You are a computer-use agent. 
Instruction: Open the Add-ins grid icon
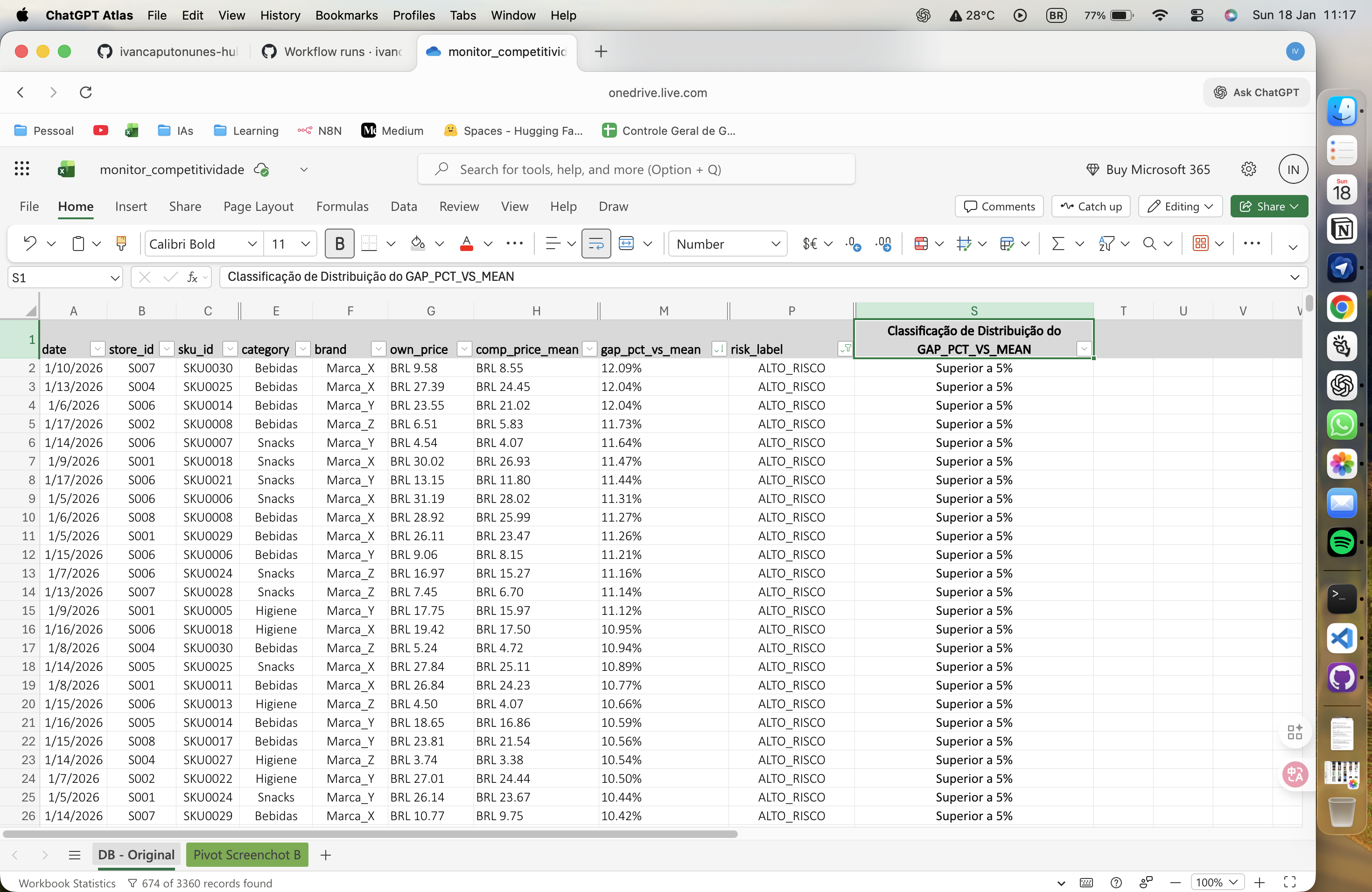click(1201, 244)
